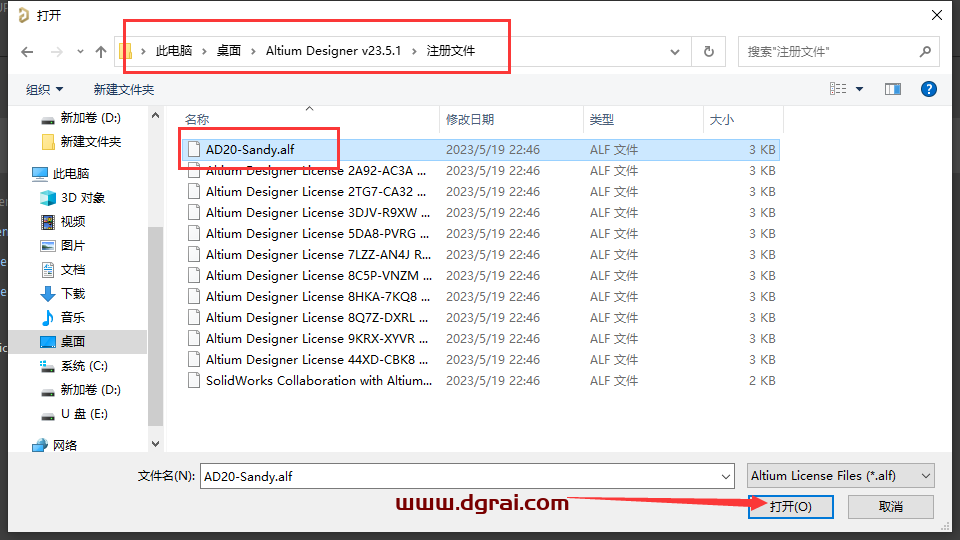Expand the filename history dropdown arrow

tap(726, 476)
